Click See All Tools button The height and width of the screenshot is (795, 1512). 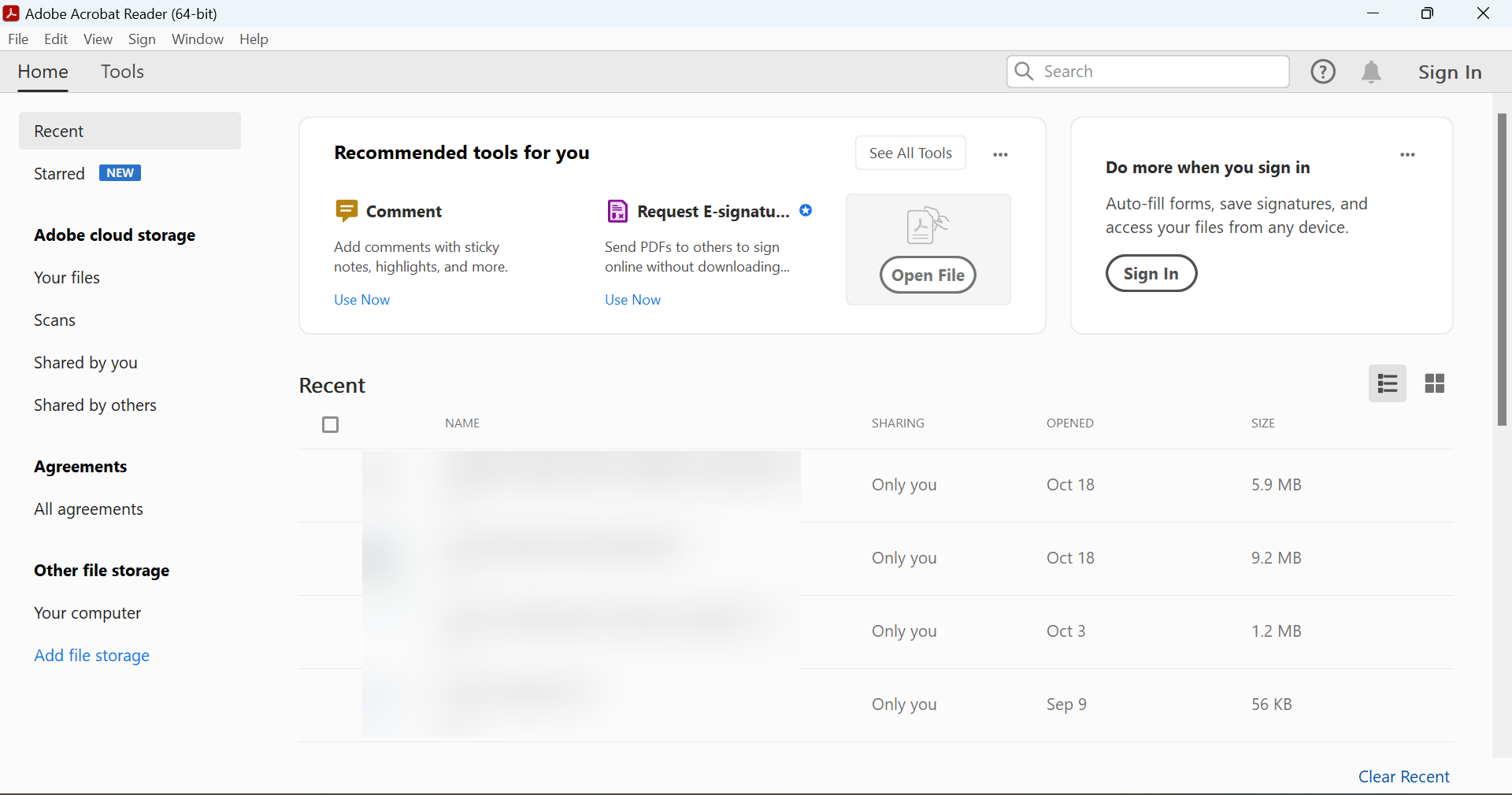point(910,153)
